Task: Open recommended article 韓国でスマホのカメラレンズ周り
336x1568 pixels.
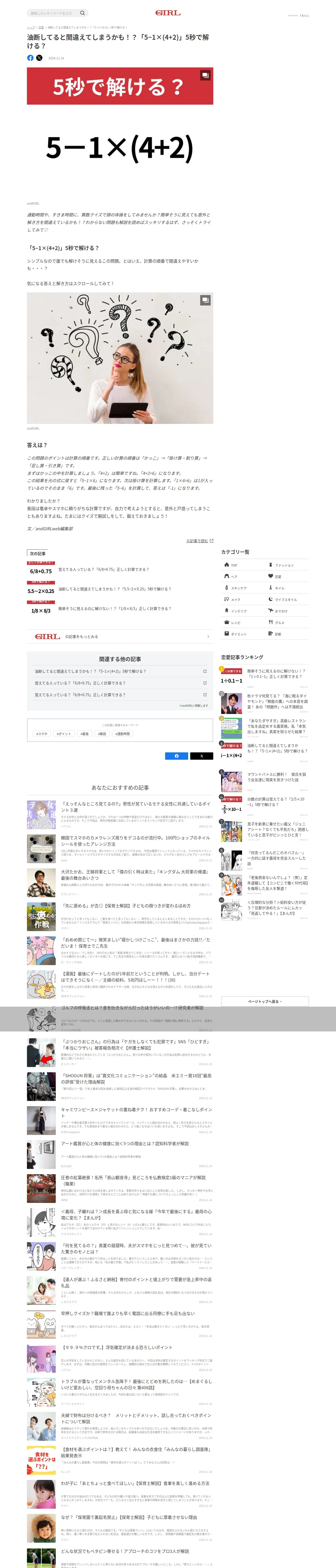Action: coord(135,841)
